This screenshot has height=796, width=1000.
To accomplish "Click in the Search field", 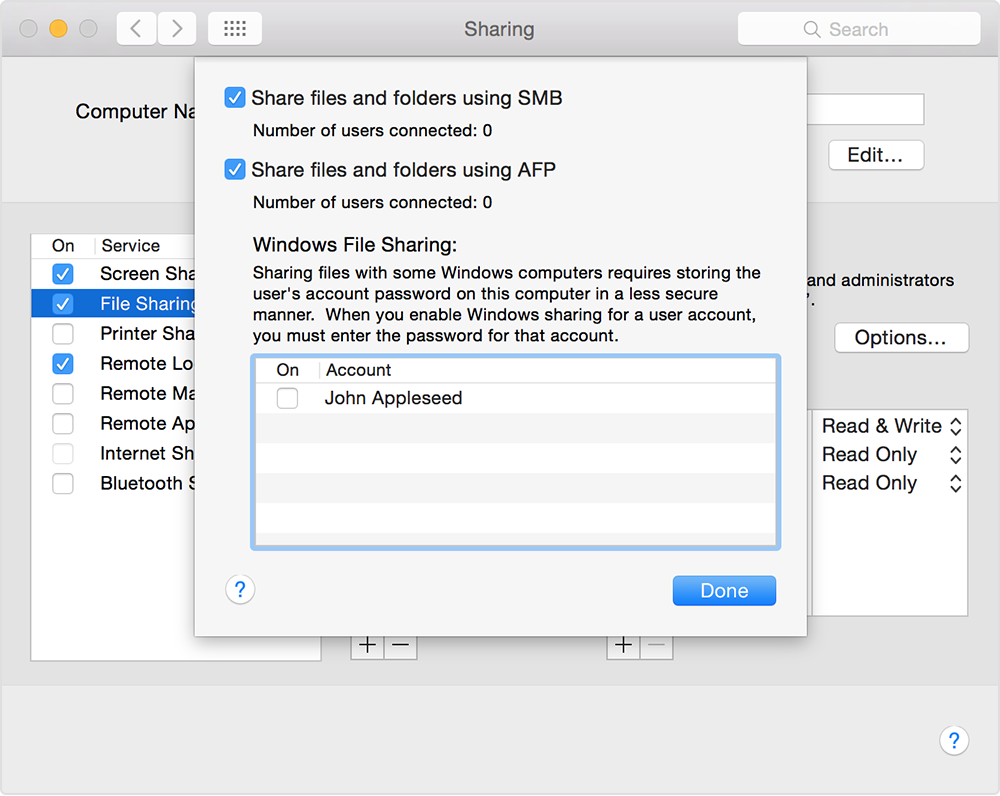I will [x=858, y=29].
